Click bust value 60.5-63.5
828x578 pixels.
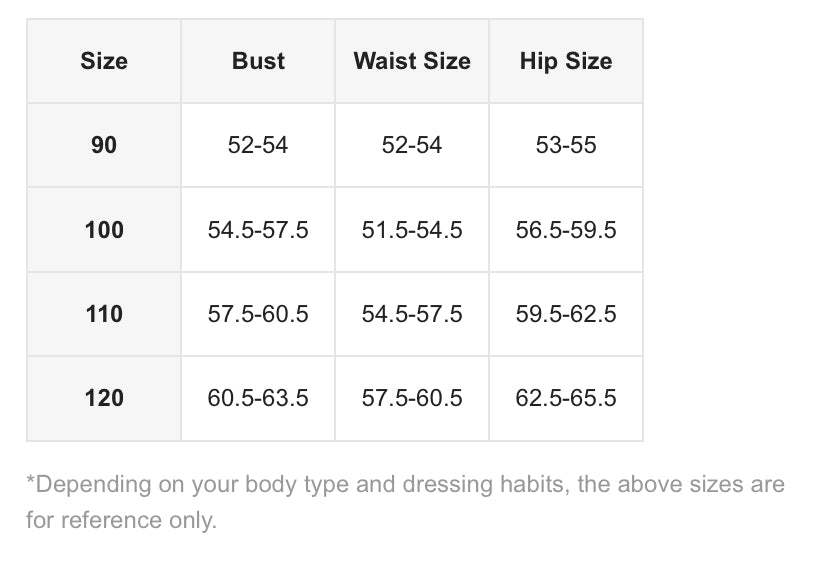[258, 398]
